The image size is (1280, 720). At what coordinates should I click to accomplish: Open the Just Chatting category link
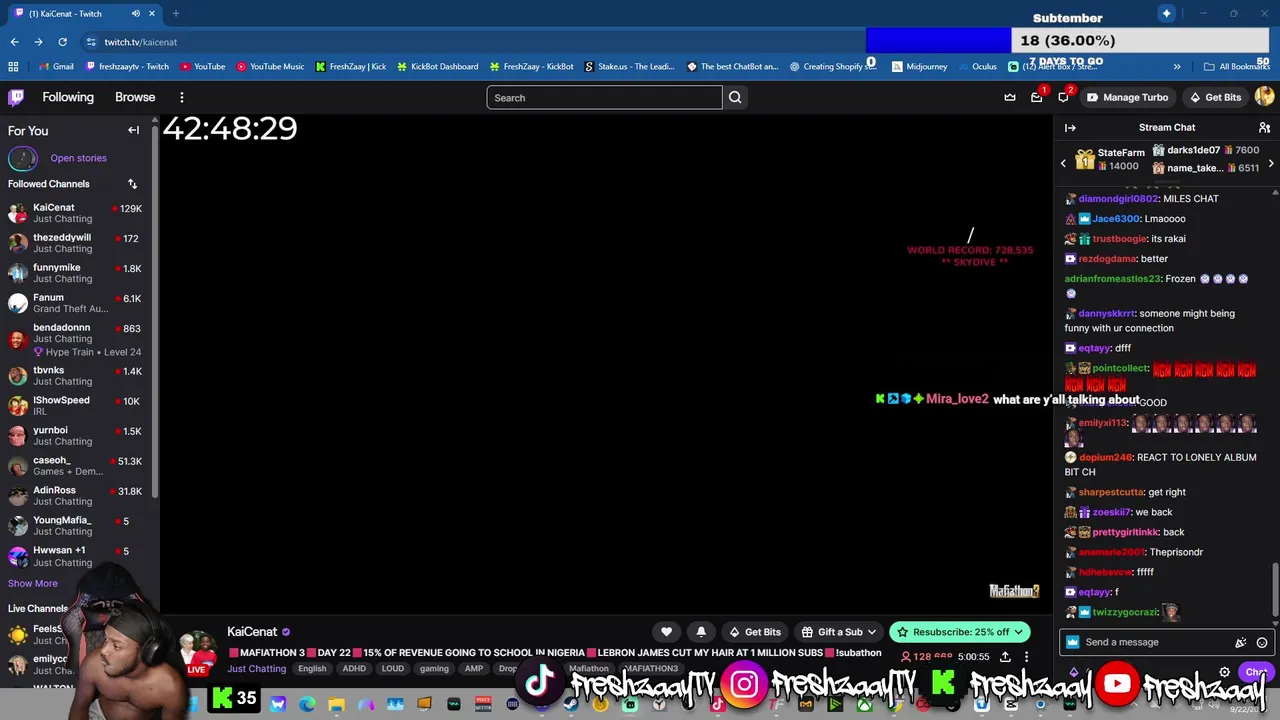point(256,669)
